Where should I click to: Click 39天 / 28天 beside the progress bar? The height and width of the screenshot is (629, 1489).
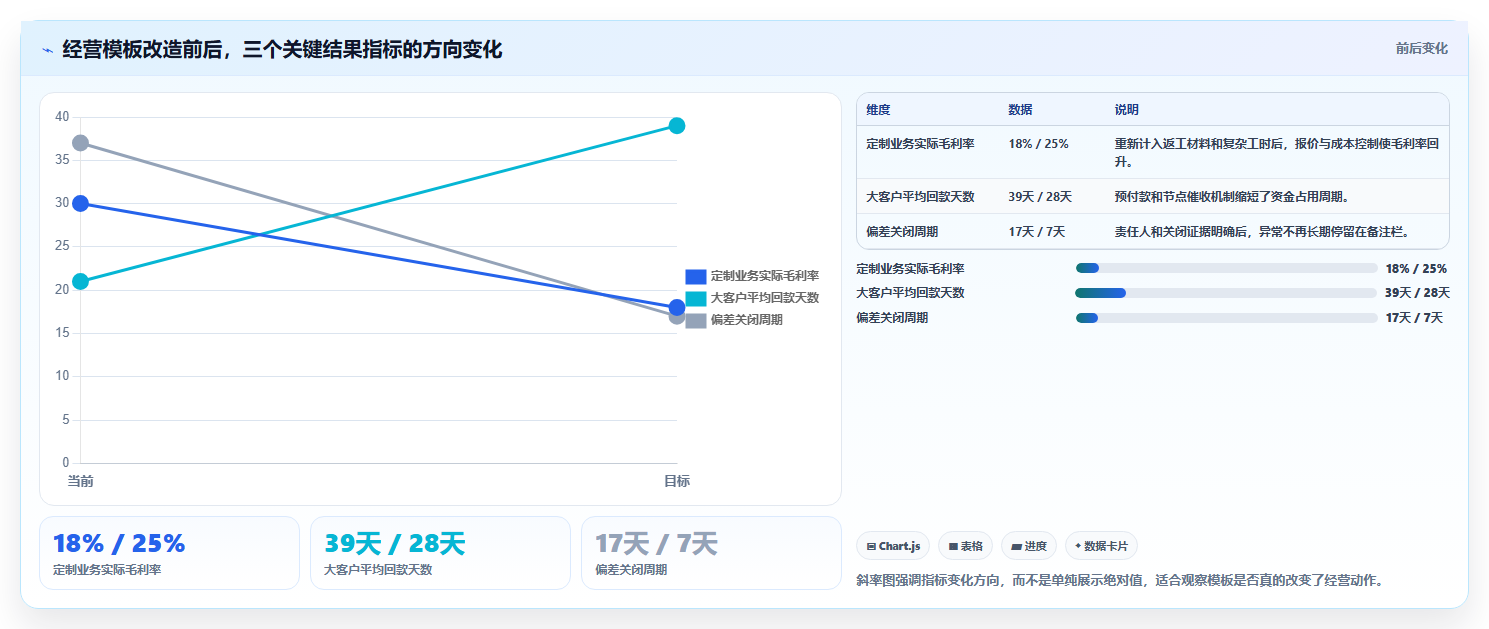click(x=1417, y=293)
